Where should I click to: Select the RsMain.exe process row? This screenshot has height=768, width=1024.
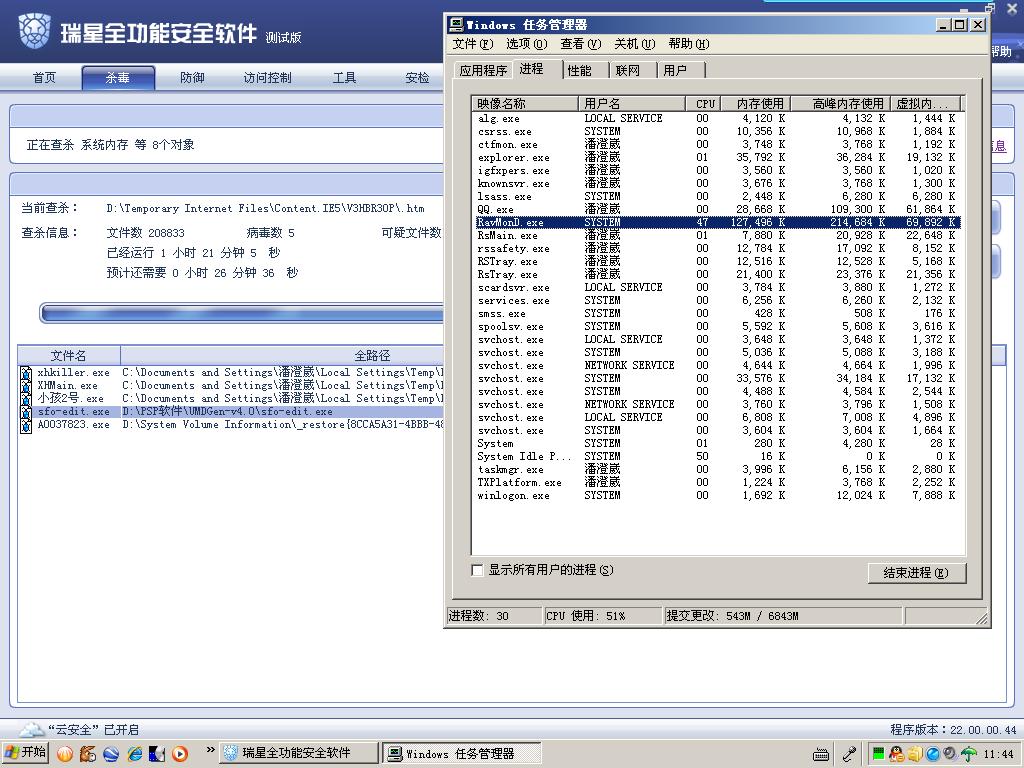pyautogui.click(x=716, y=235)
